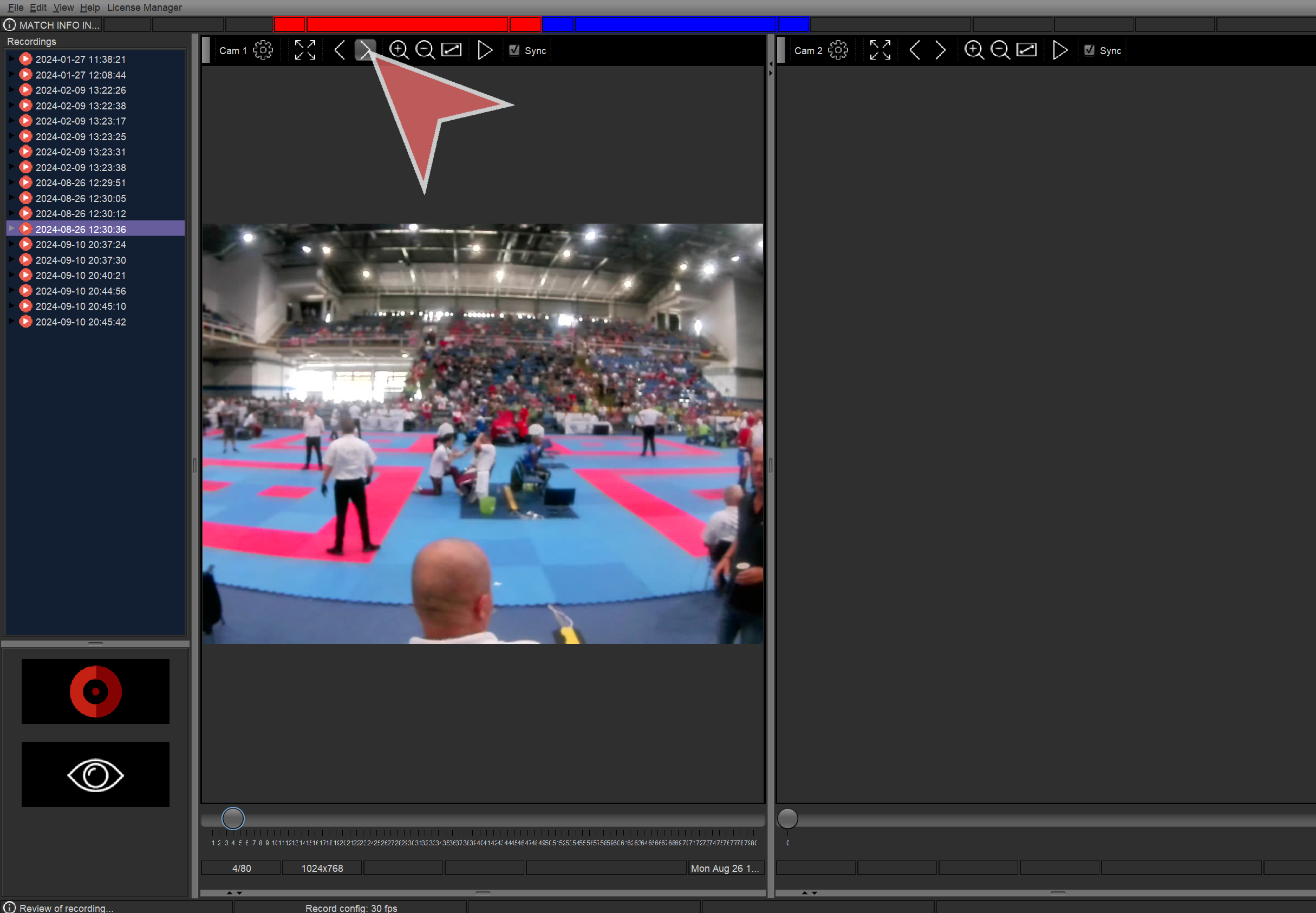Select recording 2024-02-09 13:23:38
Screen dimensions: 1316x913
point(81,168)
